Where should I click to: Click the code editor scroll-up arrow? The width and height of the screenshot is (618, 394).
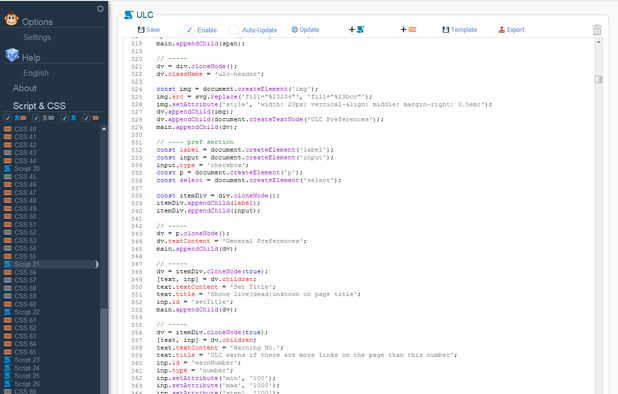(598, 42)
